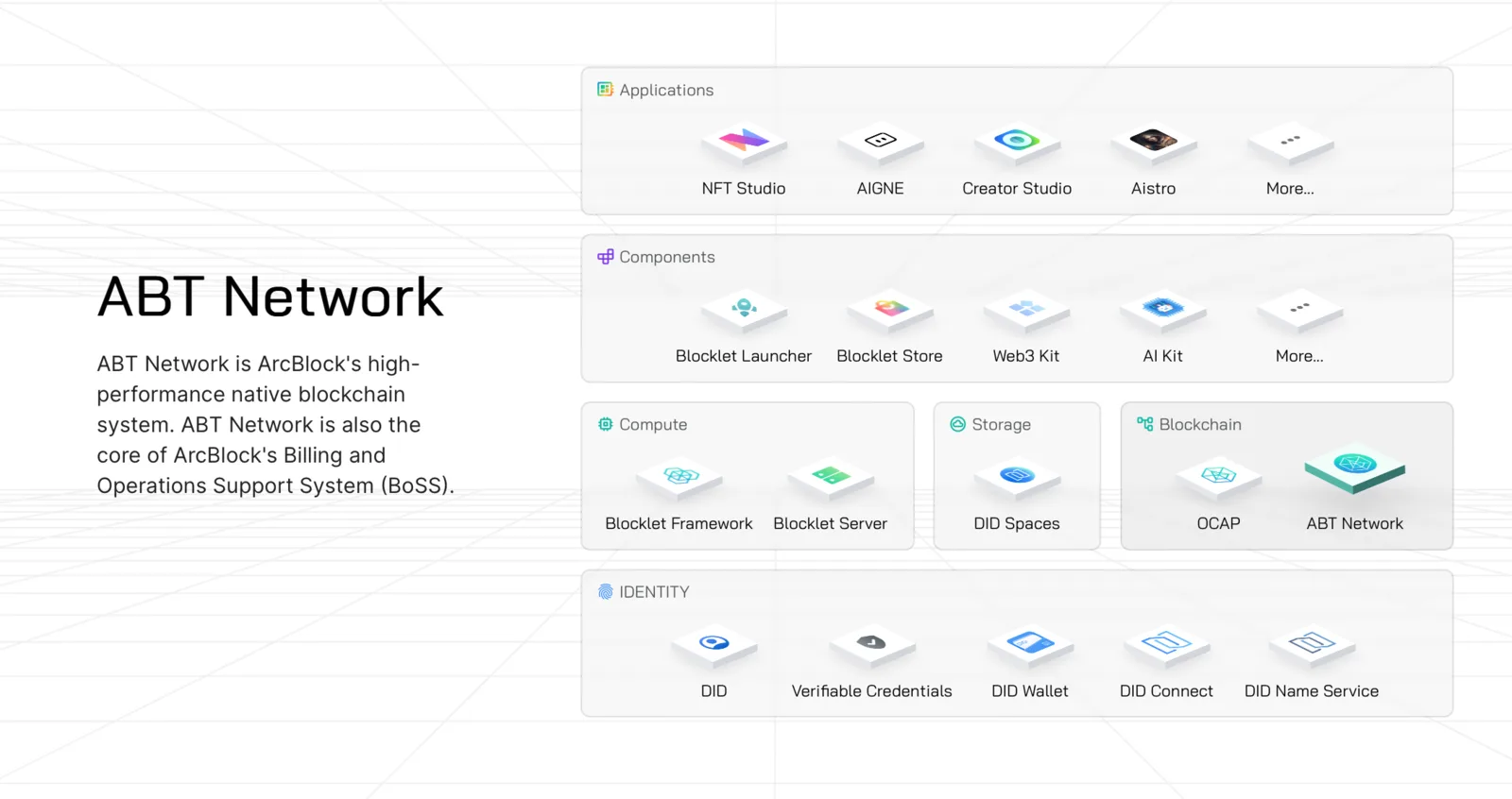The width and height of the screenshot is (1512, 799).
Task: Click the Web3 Kit label
Action: 1026,356
